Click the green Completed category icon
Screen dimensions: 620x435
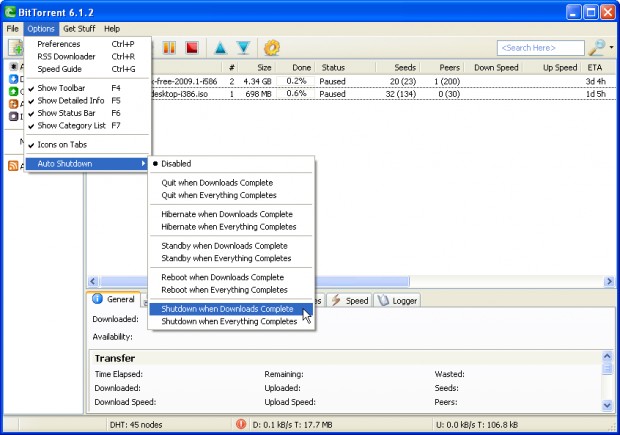[x=13, y=91]
